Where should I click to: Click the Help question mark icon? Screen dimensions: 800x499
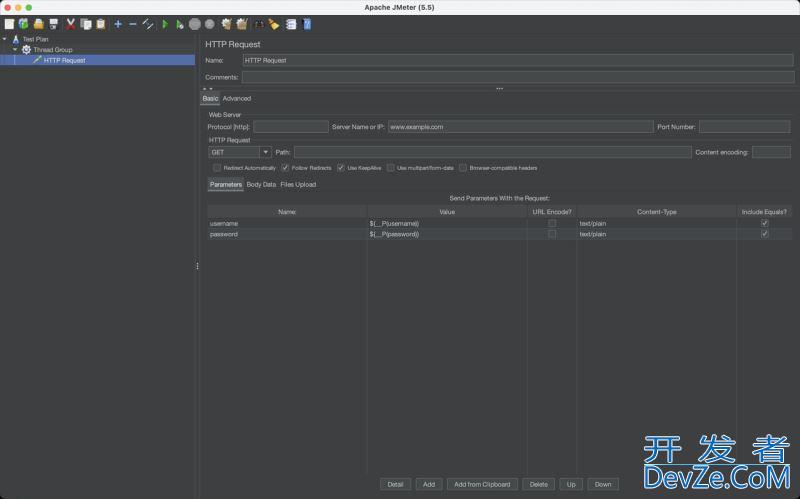click(x=307, y=24)
